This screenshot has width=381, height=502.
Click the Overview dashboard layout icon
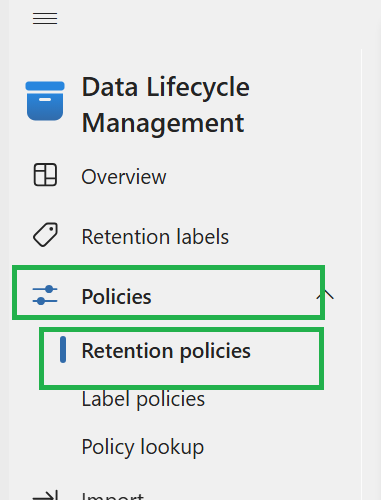45,175
